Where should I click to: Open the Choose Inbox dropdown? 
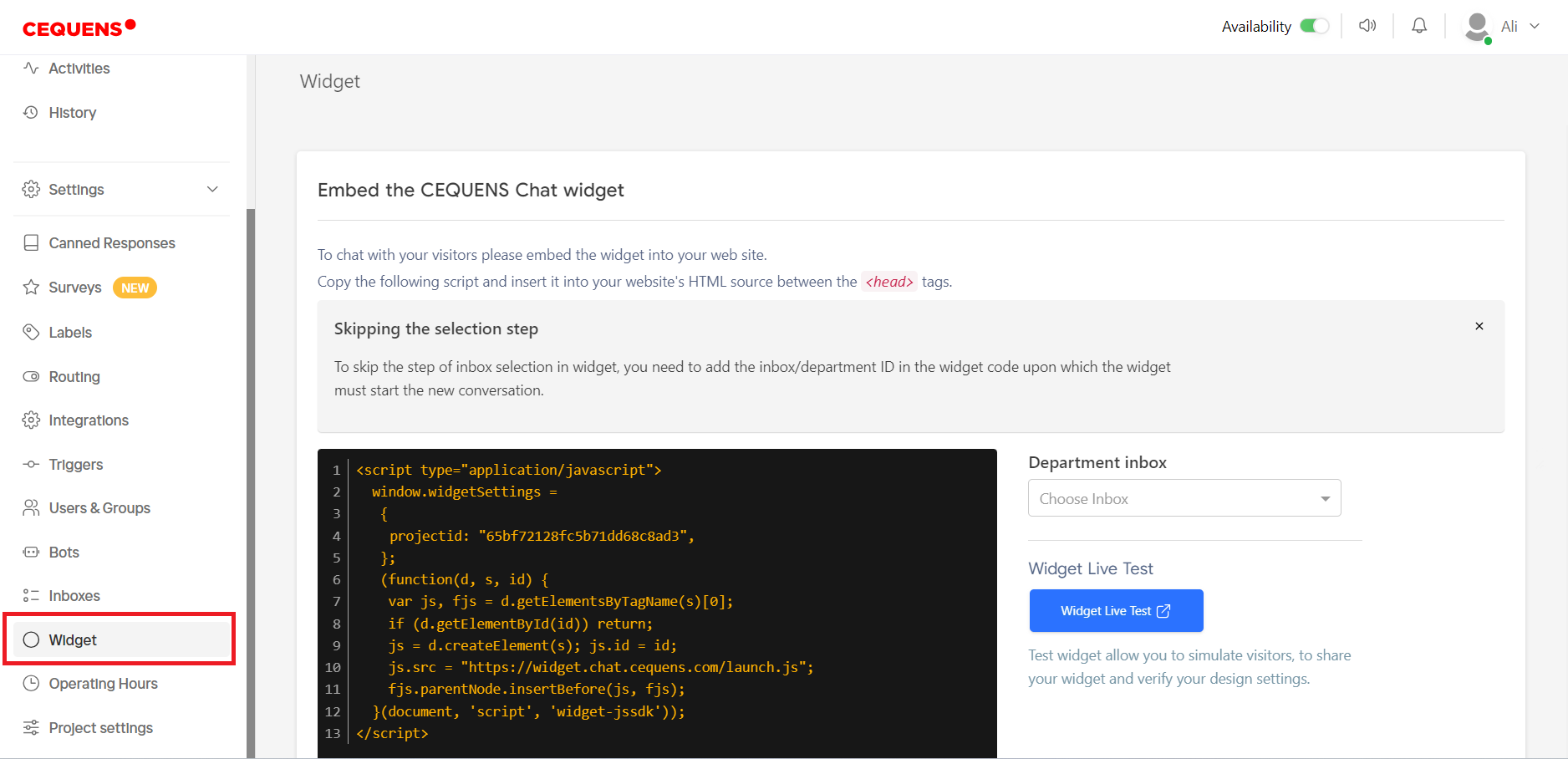coord(1184,498)
